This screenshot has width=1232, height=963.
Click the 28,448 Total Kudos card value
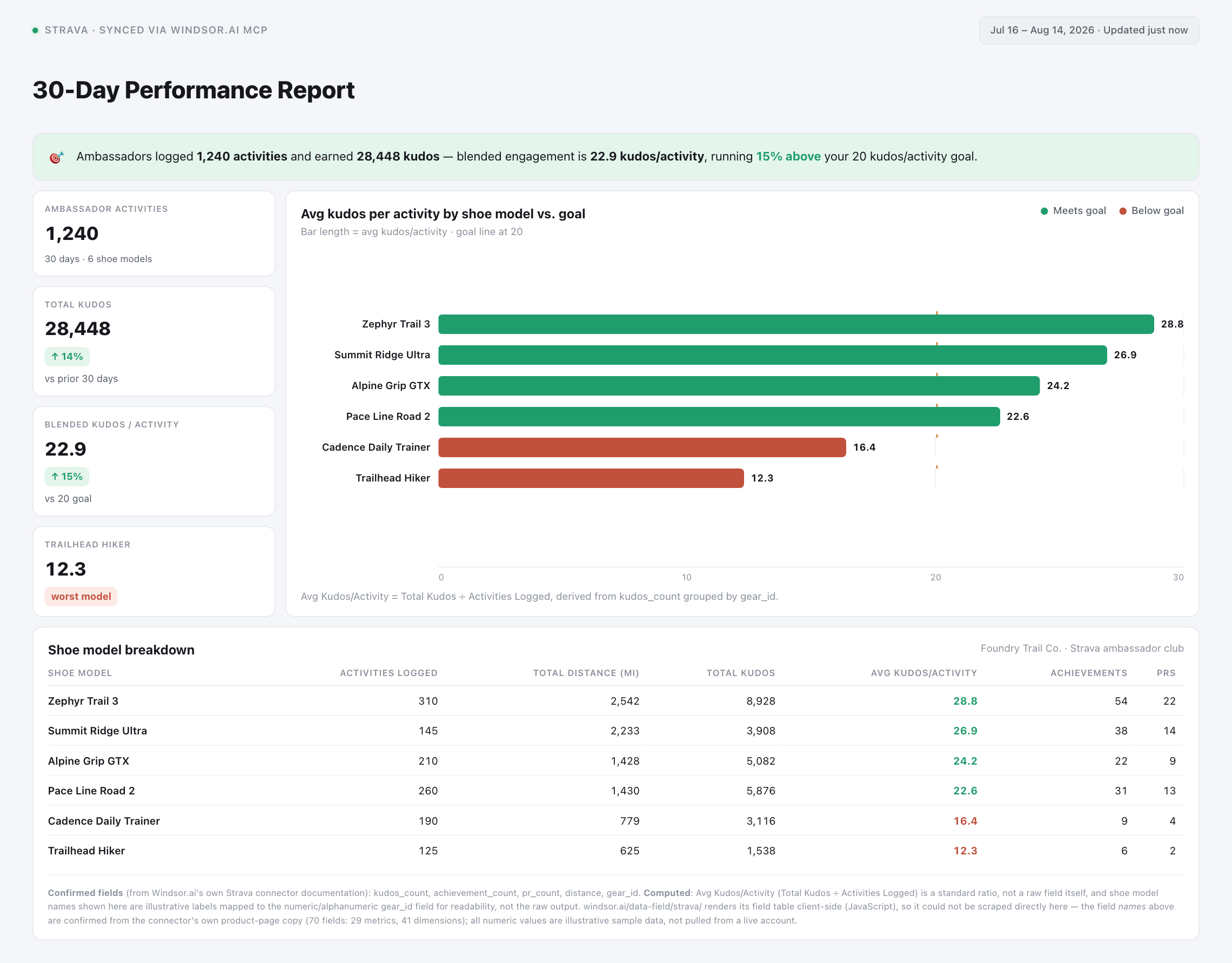[78, 329]
